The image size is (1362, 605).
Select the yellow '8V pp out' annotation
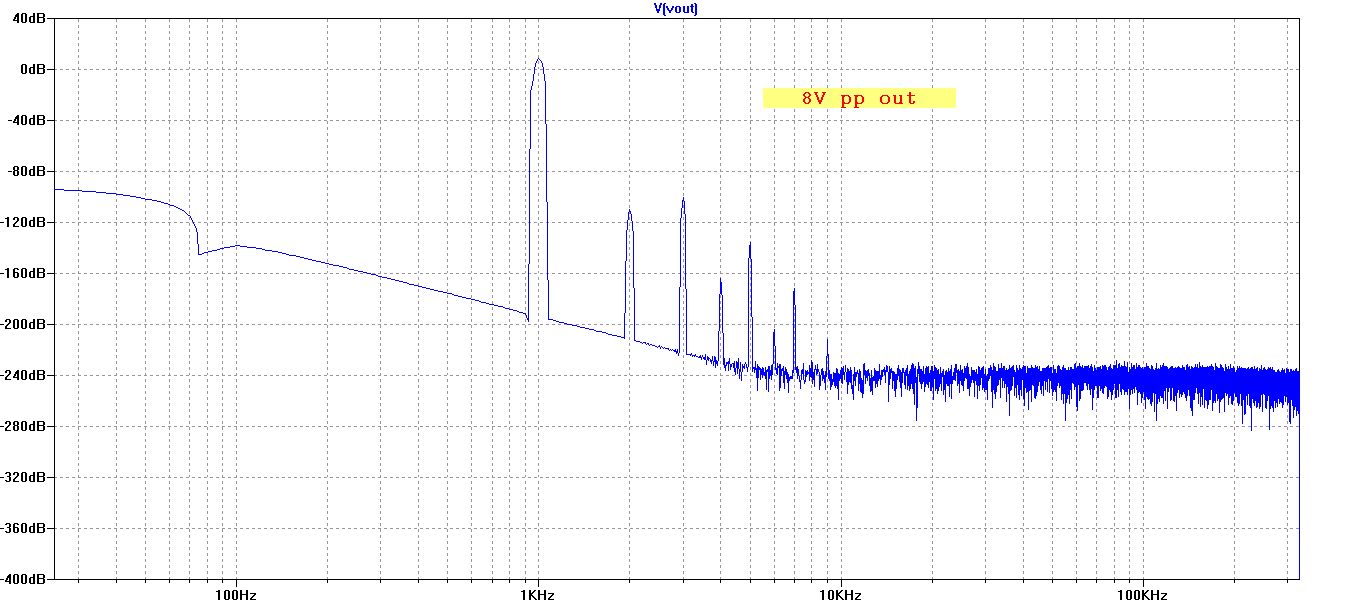point(859,98)
